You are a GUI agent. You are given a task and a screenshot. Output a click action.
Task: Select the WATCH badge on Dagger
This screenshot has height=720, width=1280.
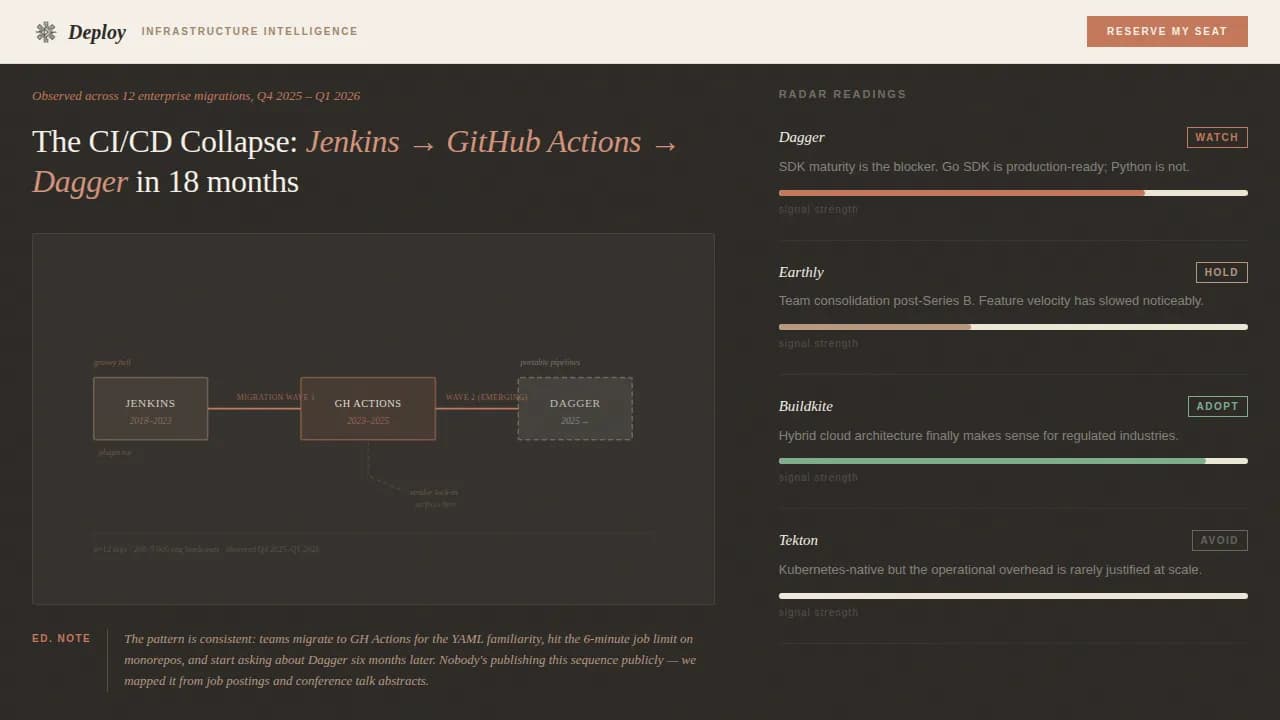(x=1217, y=137)
